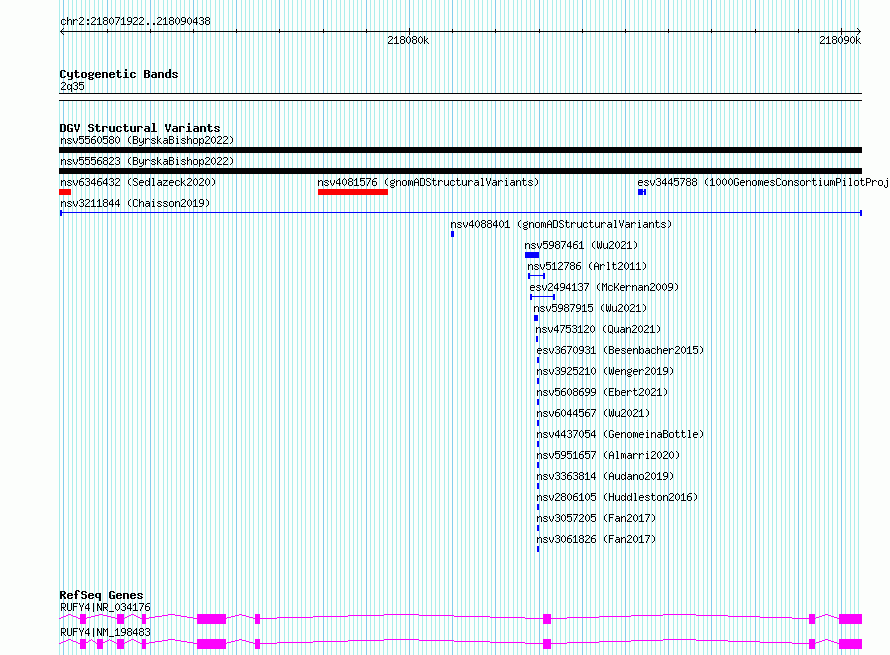The image size is (890, 655).
Task: Open esv2494137 (McKernan2009) variant label
Action: click(x=604, y=287)
